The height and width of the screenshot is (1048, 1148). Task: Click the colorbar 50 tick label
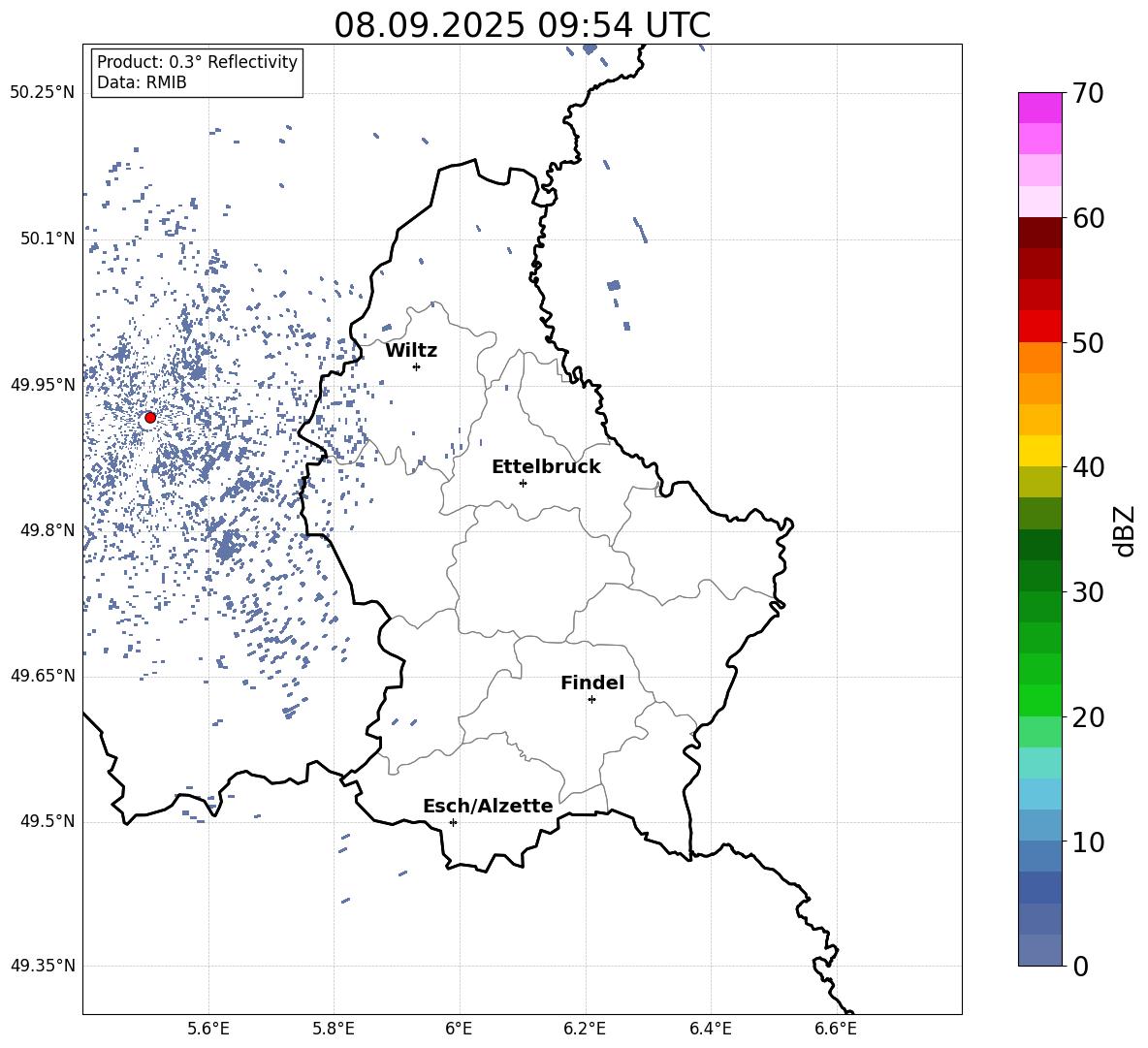[1088, 343]
